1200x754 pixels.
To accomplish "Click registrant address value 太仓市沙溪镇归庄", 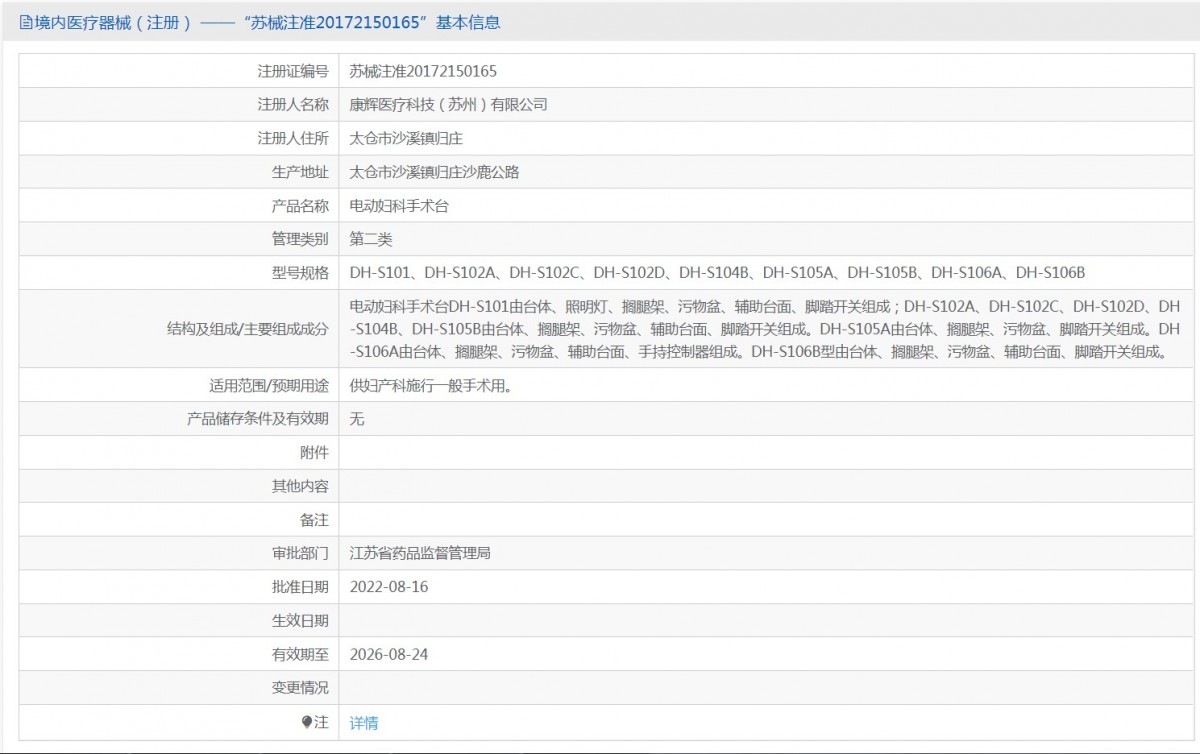I will (x=406, y=139).
